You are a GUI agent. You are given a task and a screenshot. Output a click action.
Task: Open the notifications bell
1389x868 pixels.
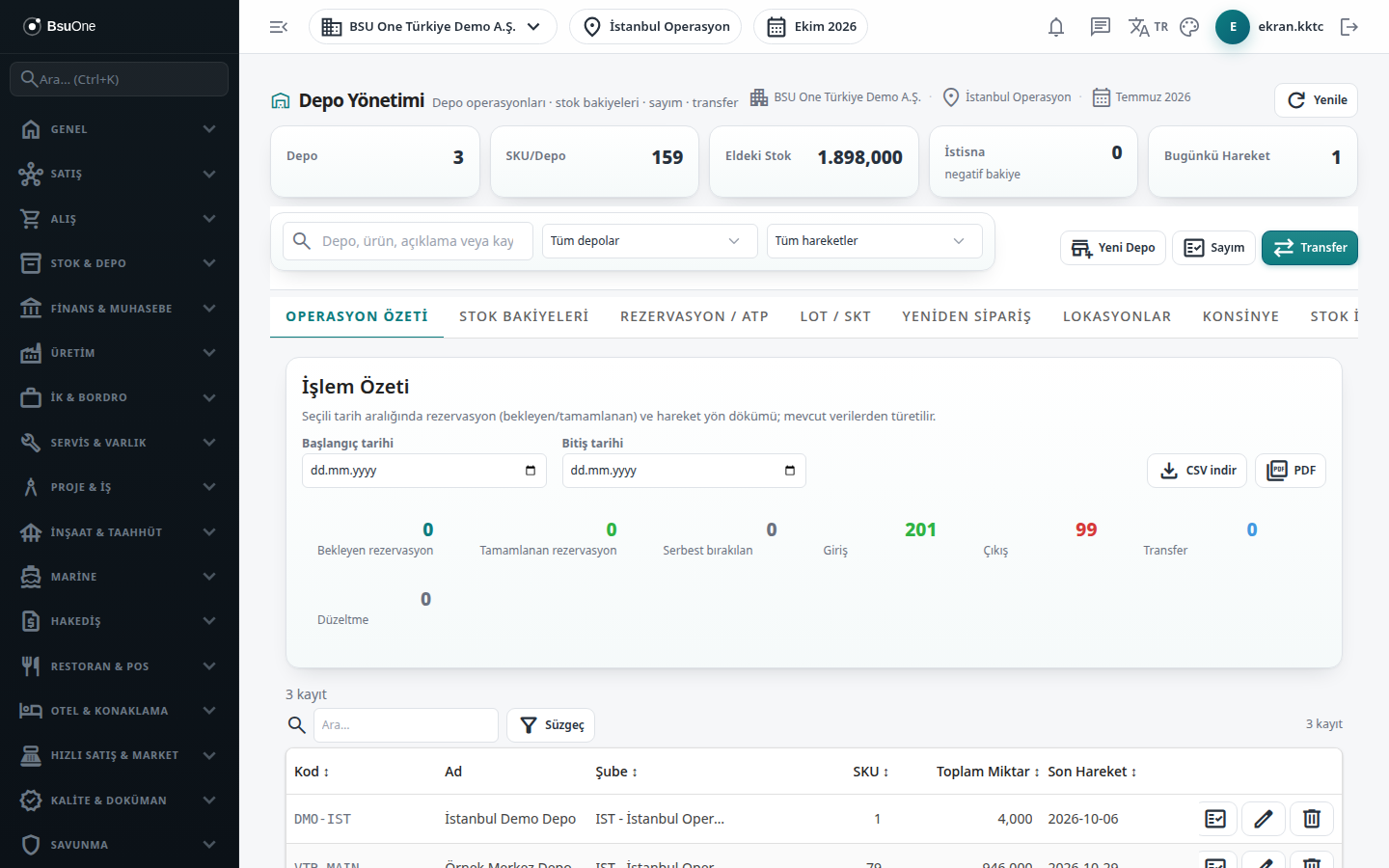(1056, 27)
